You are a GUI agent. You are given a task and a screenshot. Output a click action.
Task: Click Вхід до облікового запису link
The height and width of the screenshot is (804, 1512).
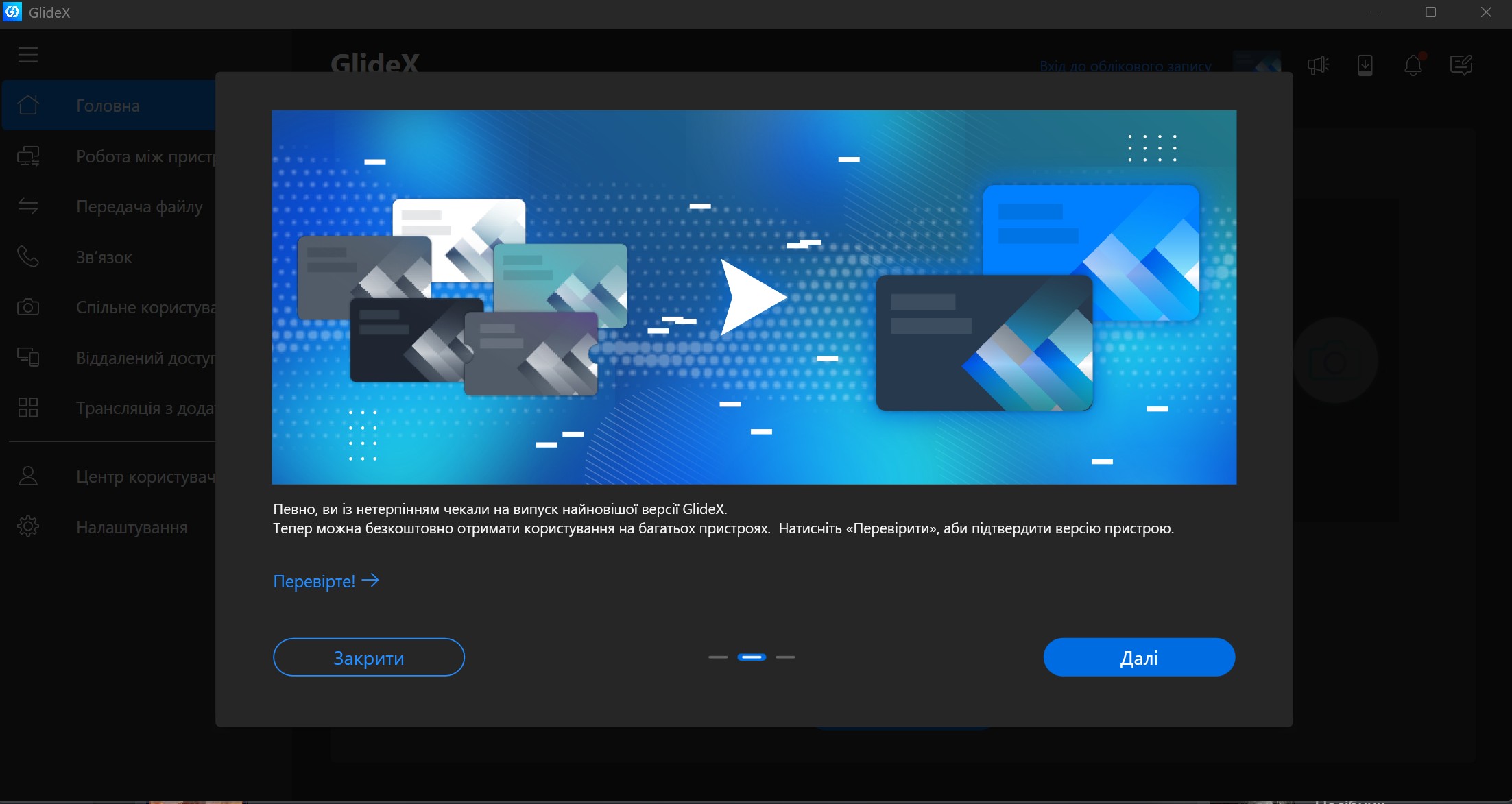pos(1125,66)
